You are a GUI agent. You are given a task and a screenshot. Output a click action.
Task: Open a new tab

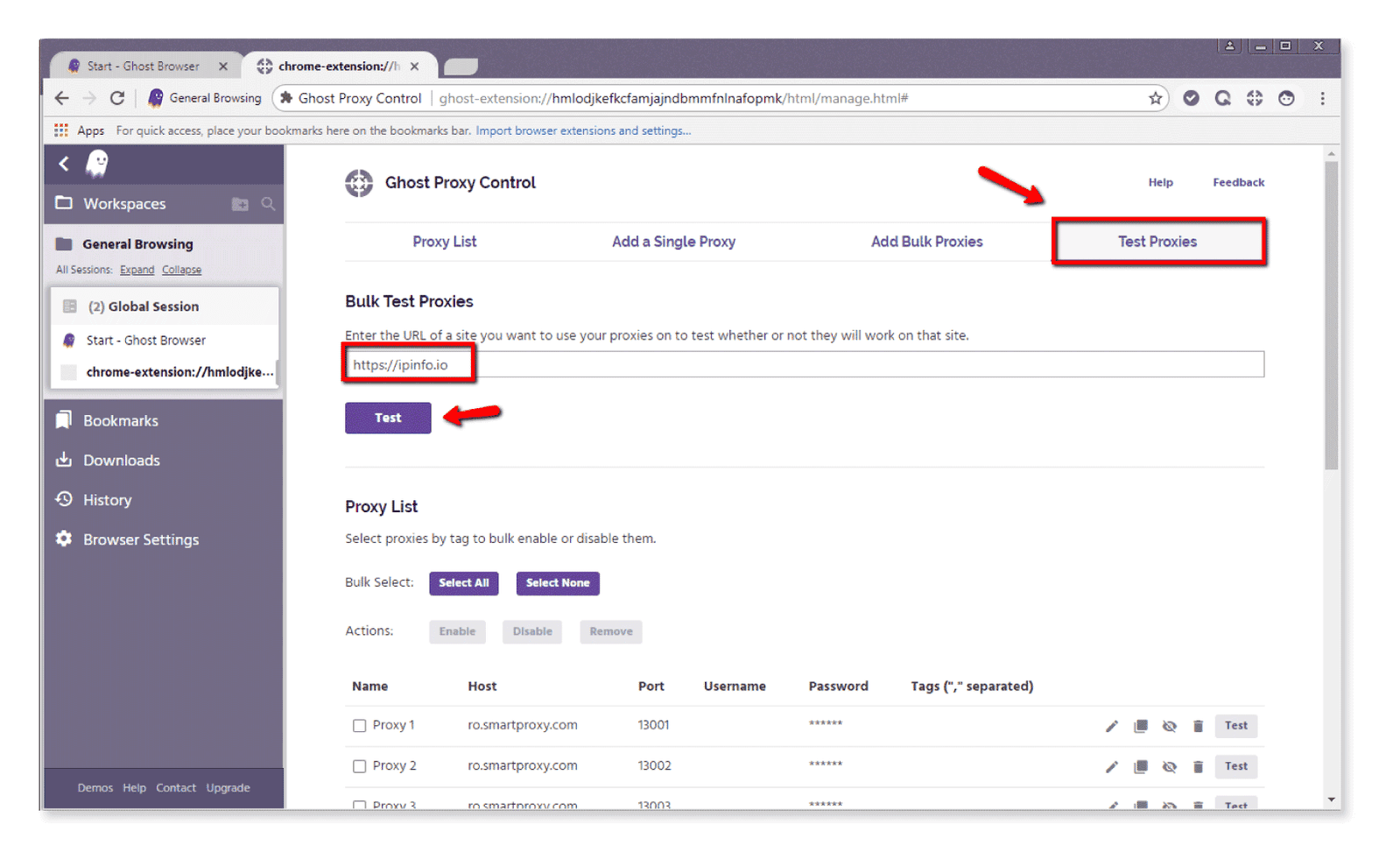461,67
